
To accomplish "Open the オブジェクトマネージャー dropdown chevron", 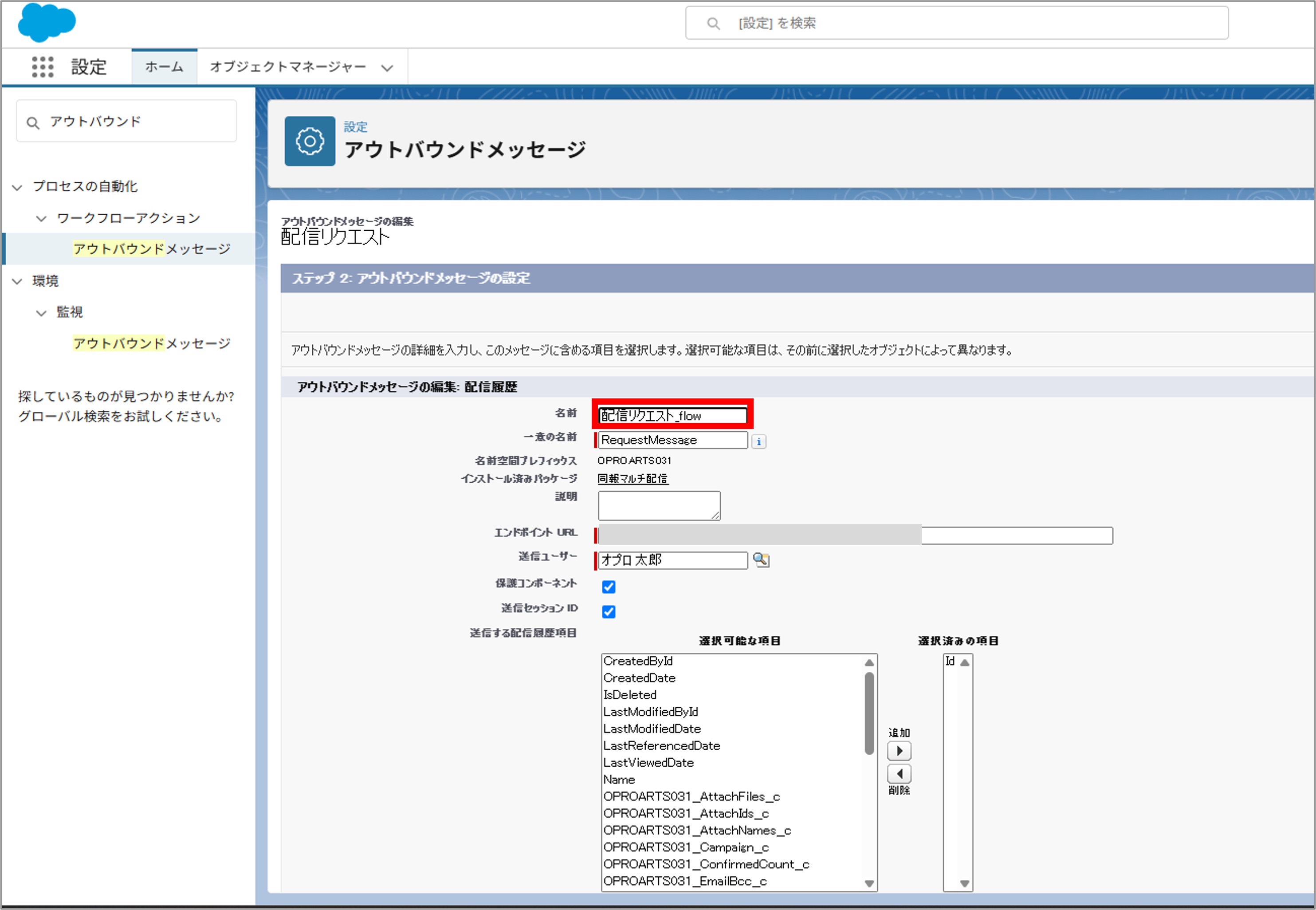I will click(388, 68).
